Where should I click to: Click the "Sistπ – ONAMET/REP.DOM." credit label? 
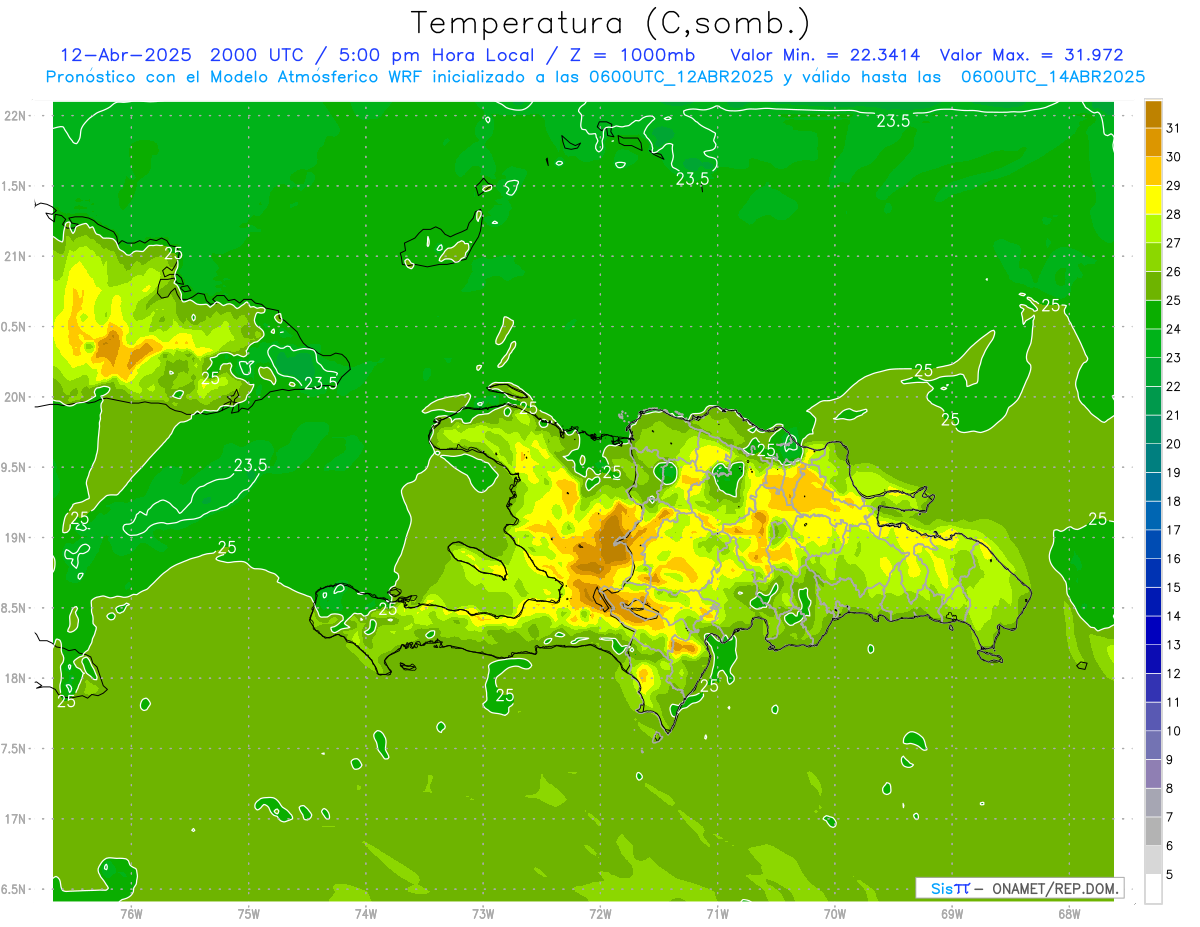[x=1019, y=888]
